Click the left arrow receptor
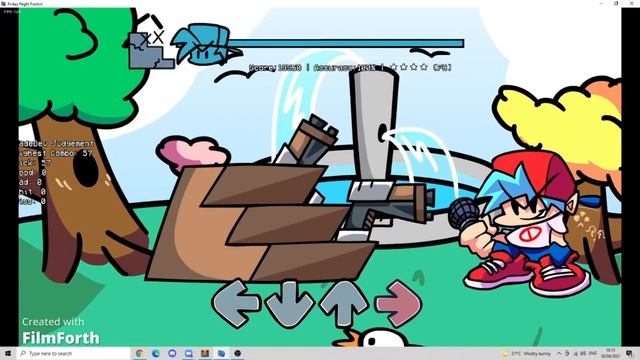640x360 pixels. coord(237,303)
